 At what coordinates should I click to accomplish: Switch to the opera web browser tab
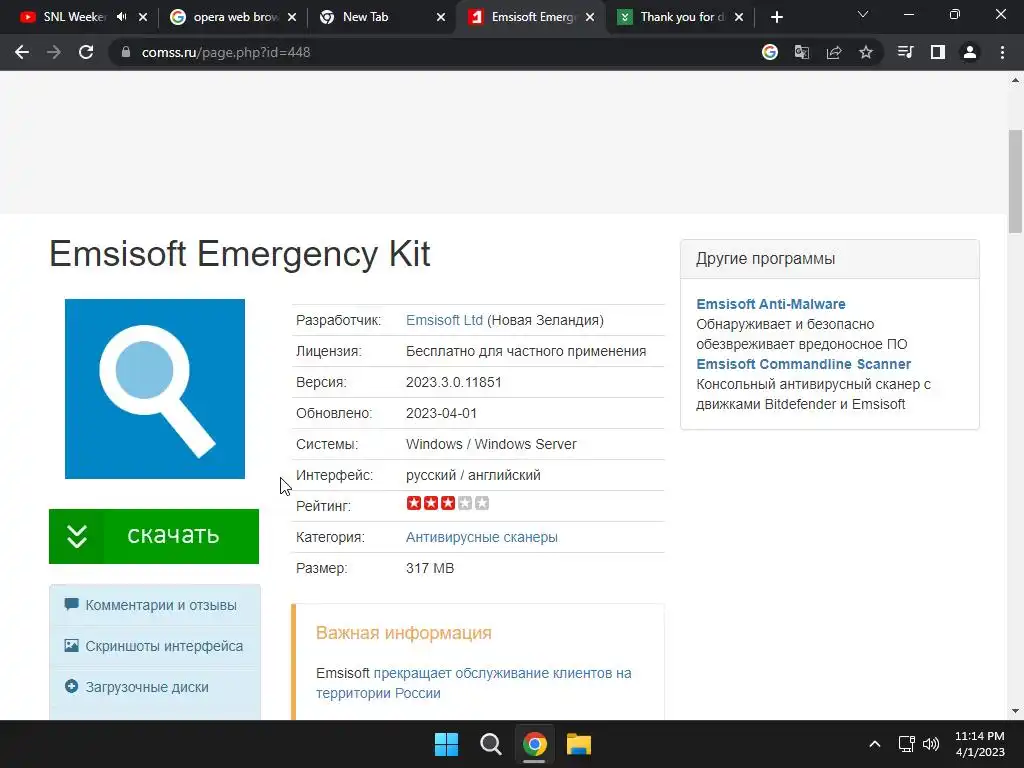[x=225, y=17]
